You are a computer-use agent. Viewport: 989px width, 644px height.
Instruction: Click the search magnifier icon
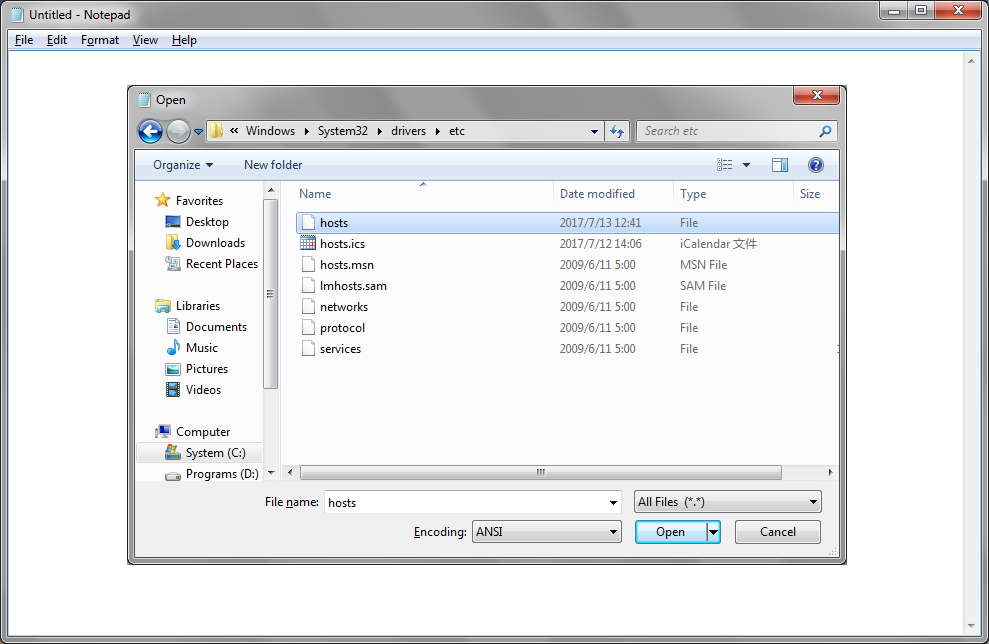[x=825, y=131]
